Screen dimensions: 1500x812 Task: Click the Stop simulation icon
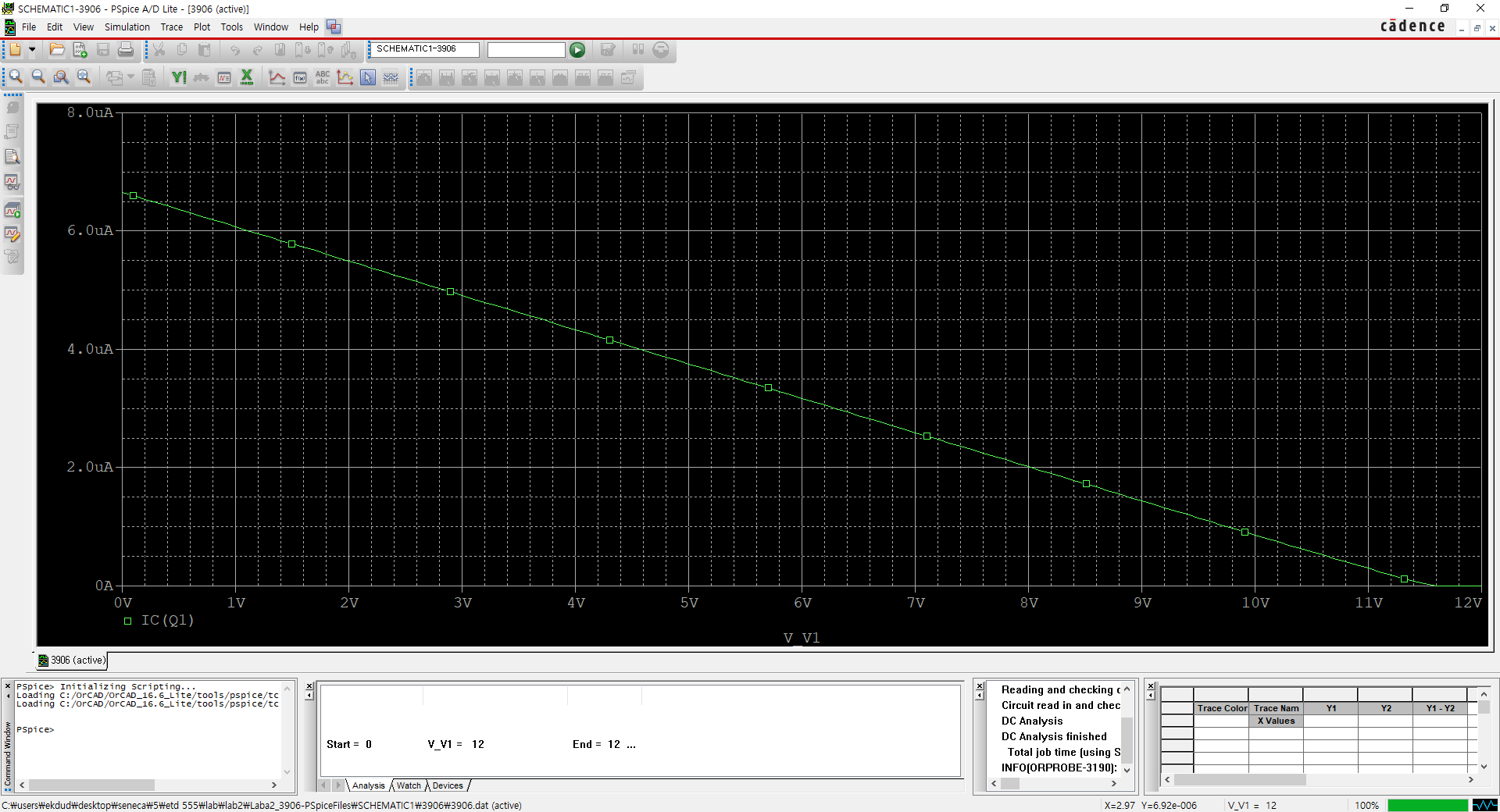point(661,50)
